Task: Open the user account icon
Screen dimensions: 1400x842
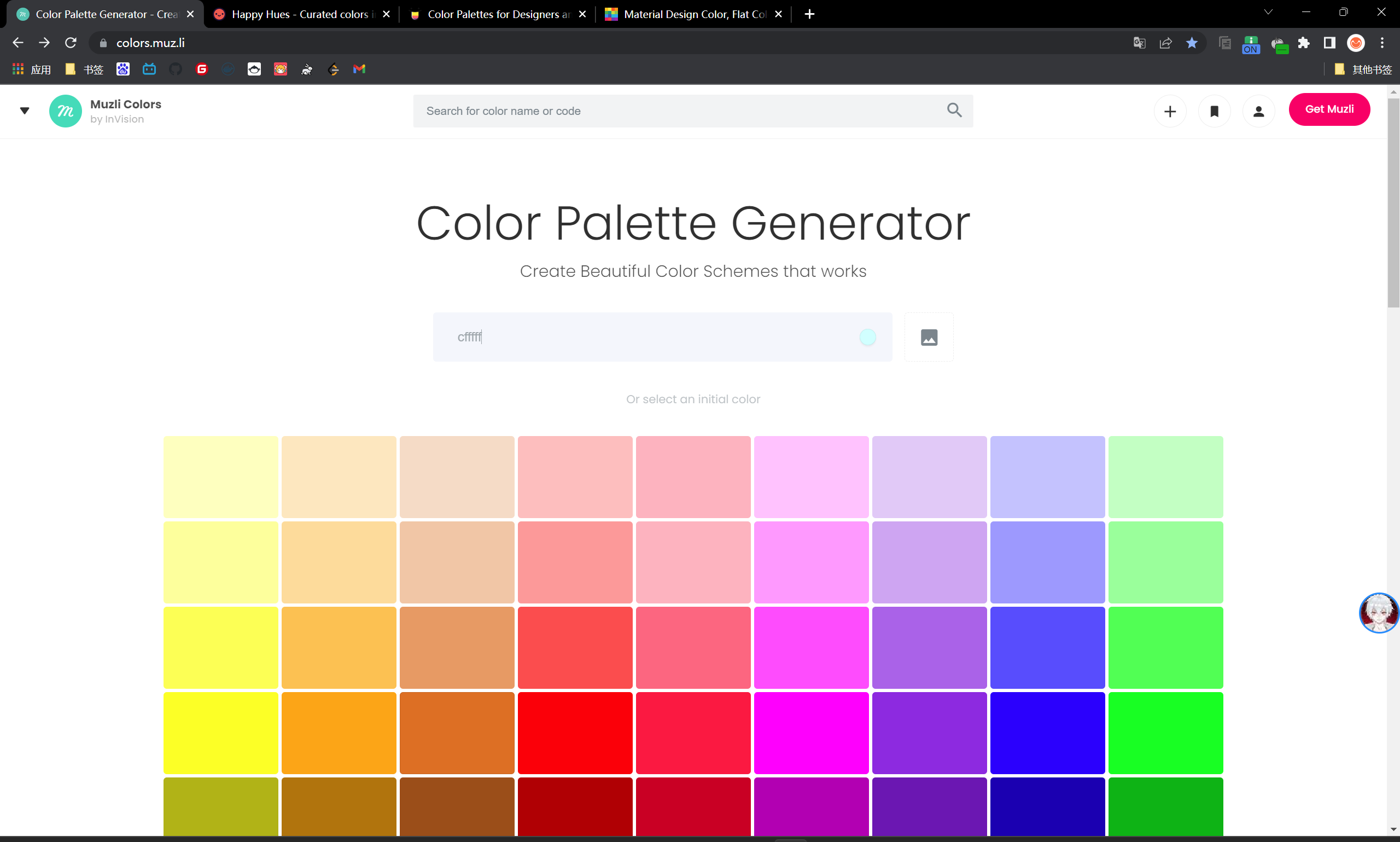Action: coord(1258,111)
